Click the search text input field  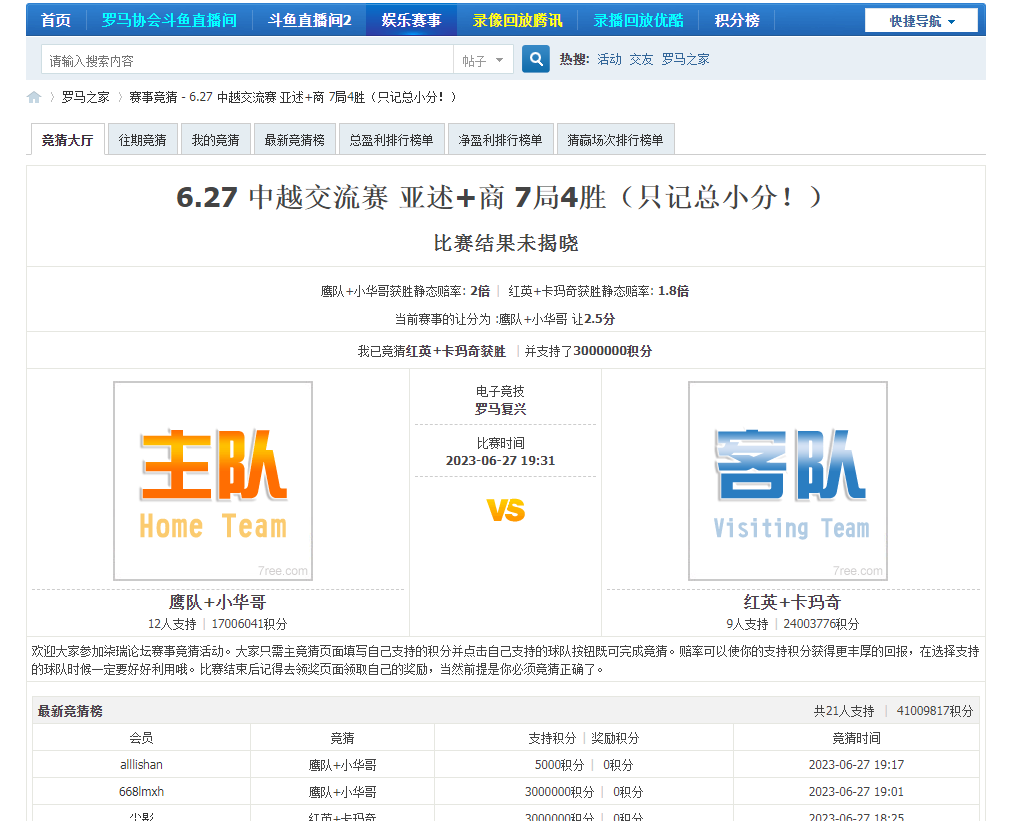point(247,61)
